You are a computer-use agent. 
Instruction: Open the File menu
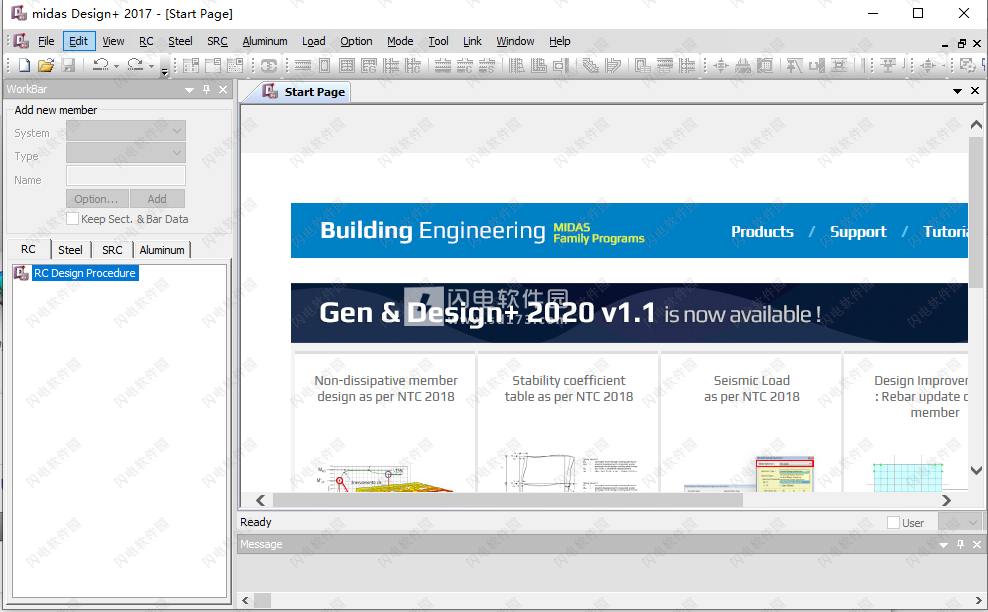coord(46,41)
